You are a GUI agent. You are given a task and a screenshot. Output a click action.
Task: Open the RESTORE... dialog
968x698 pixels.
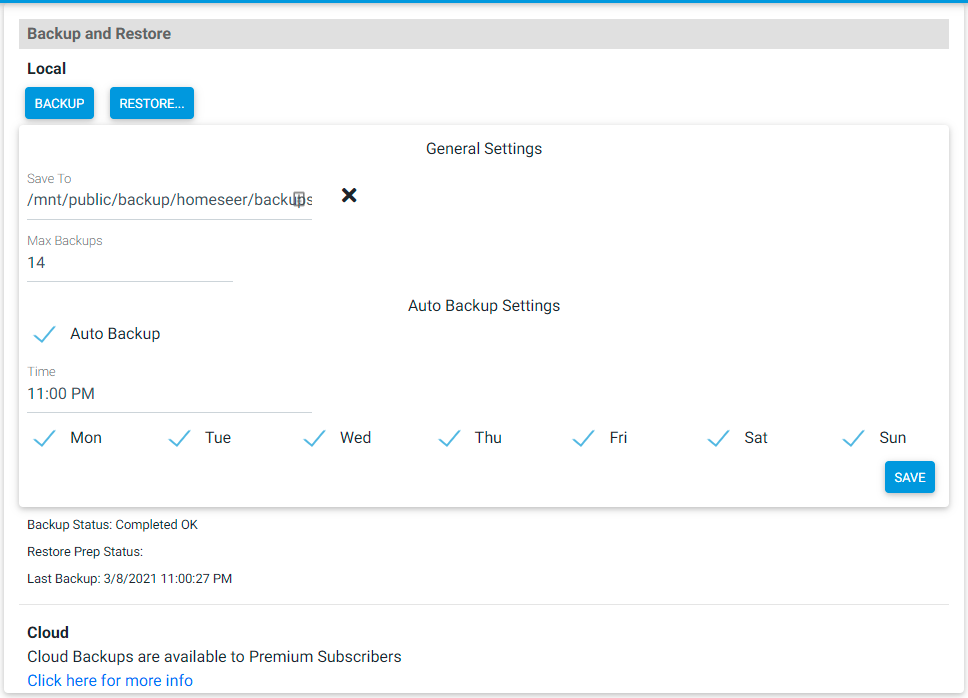click(152, 103)
